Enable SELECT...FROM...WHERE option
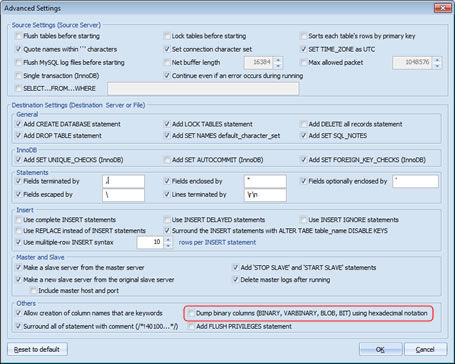 [x=19, y=89]
